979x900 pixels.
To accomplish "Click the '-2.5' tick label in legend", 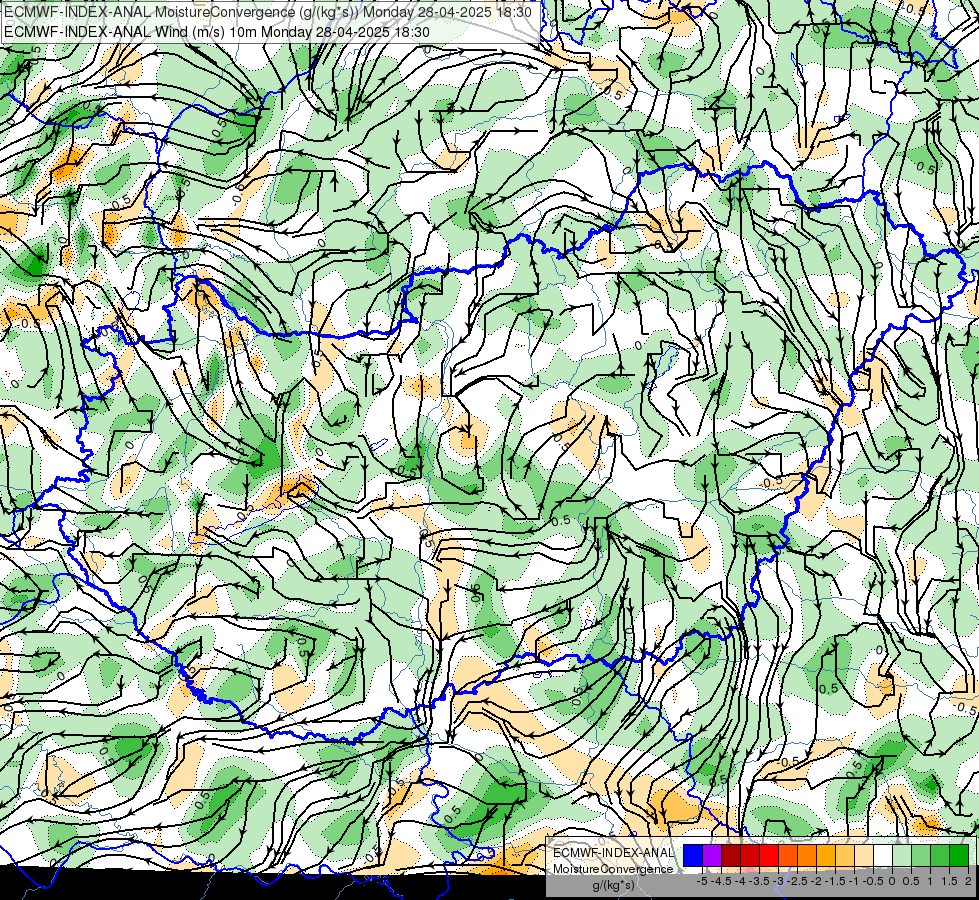I will tap(797, 881).
